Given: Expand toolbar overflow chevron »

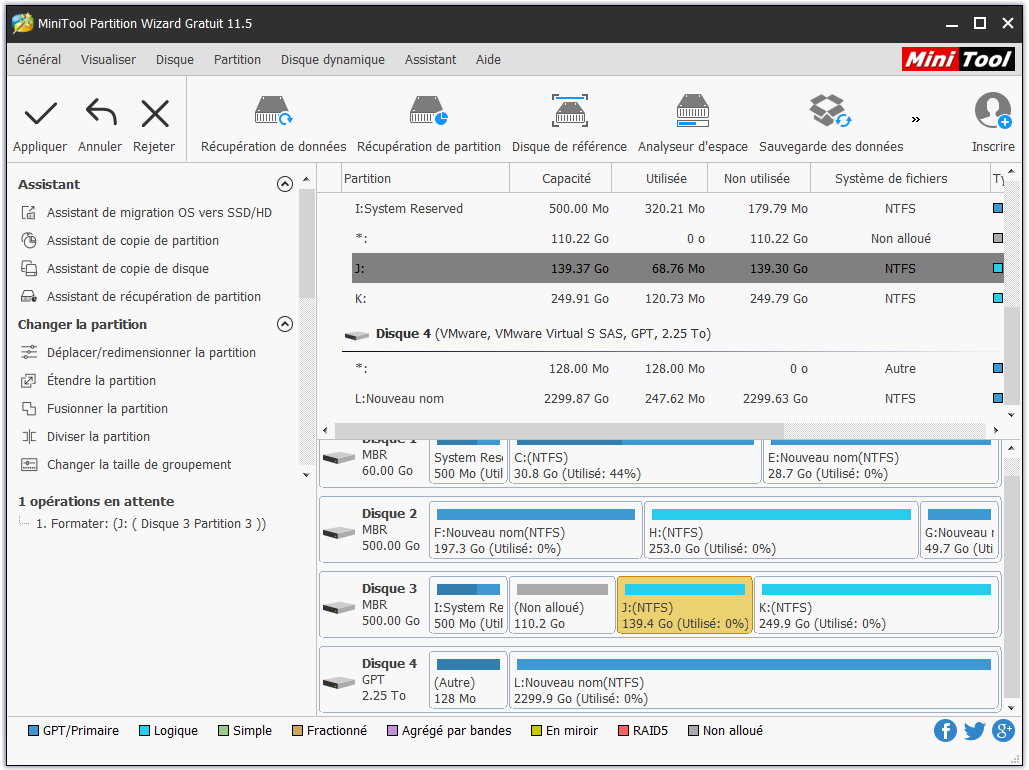Looking at the screenshot, I should (x=915, y=119).
